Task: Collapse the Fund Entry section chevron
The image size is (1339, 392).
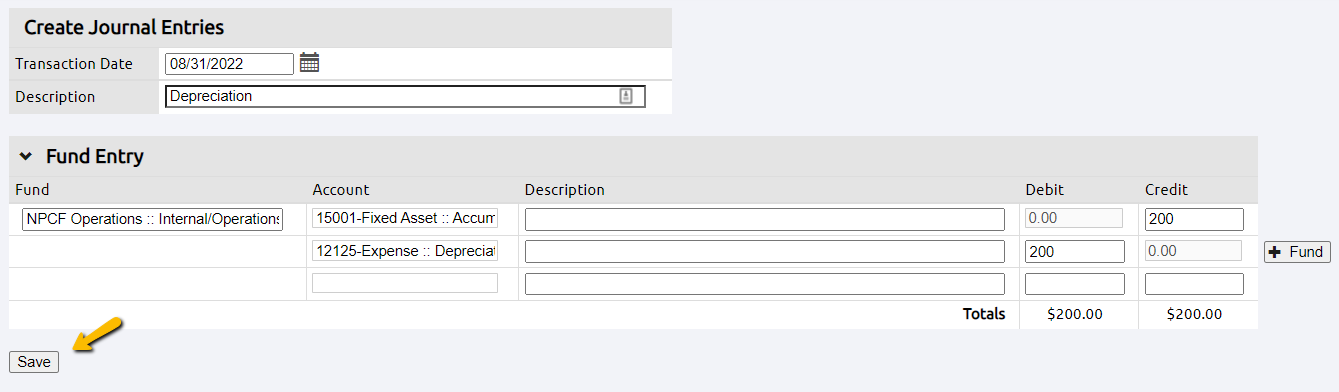Action: 26,157
